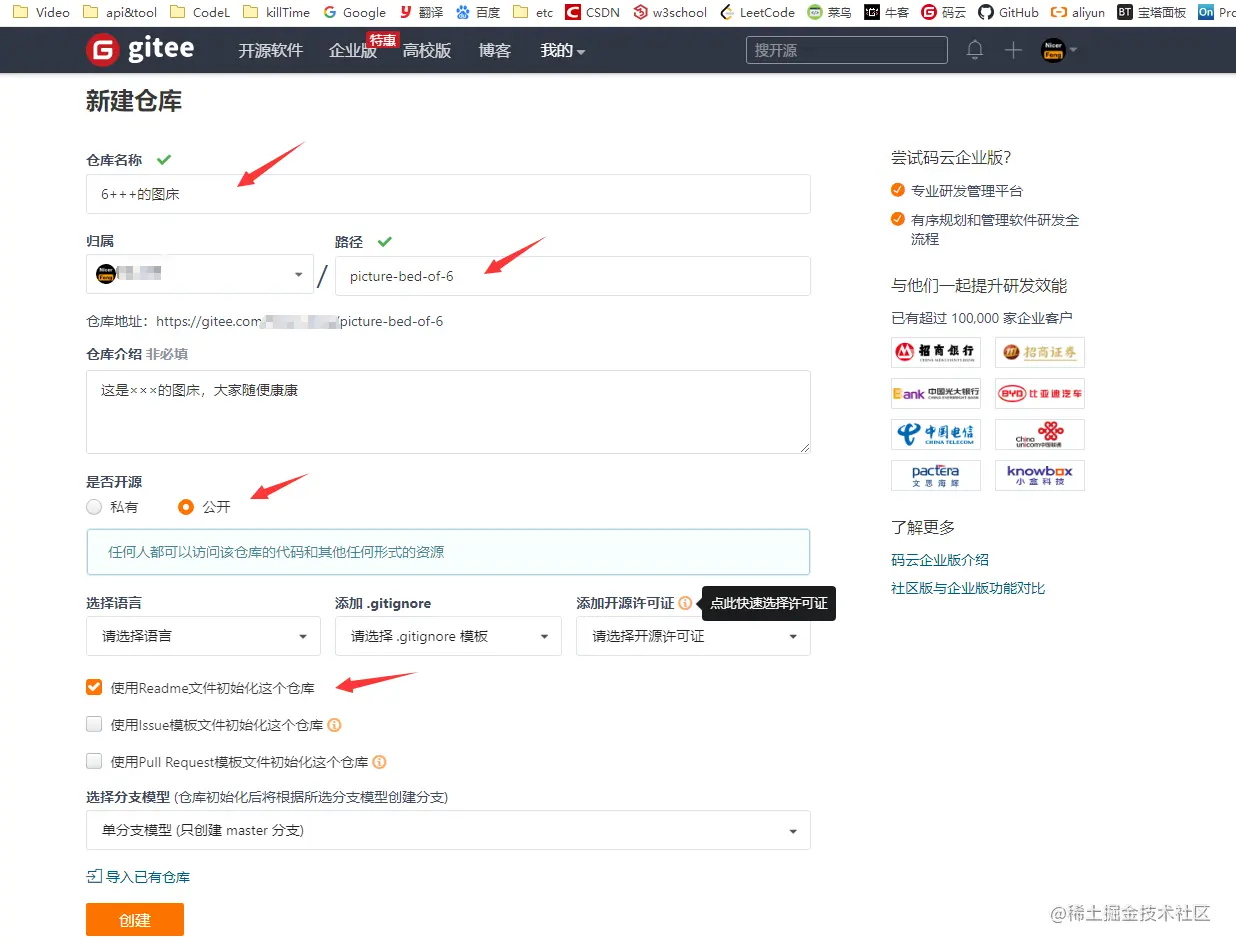Screen dimensions: 1236x949
Task: Open the aliyun bookmark
Action: [x=1078, y=13]
